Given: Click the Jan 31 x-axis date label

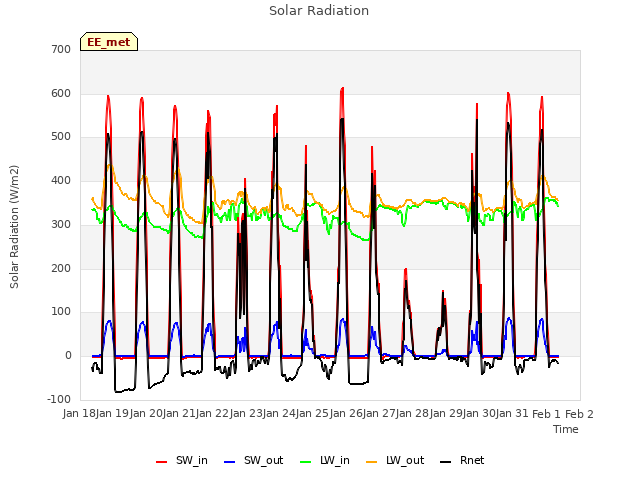Looking at the screenshot, I should (513, 414).
